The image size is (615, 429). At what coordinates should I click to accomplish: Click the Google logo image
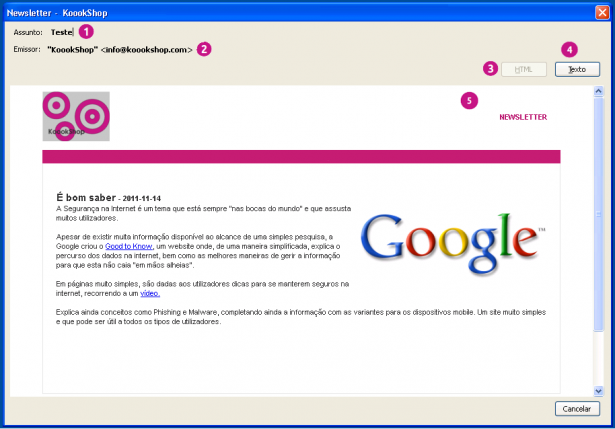tap(453, 243)
